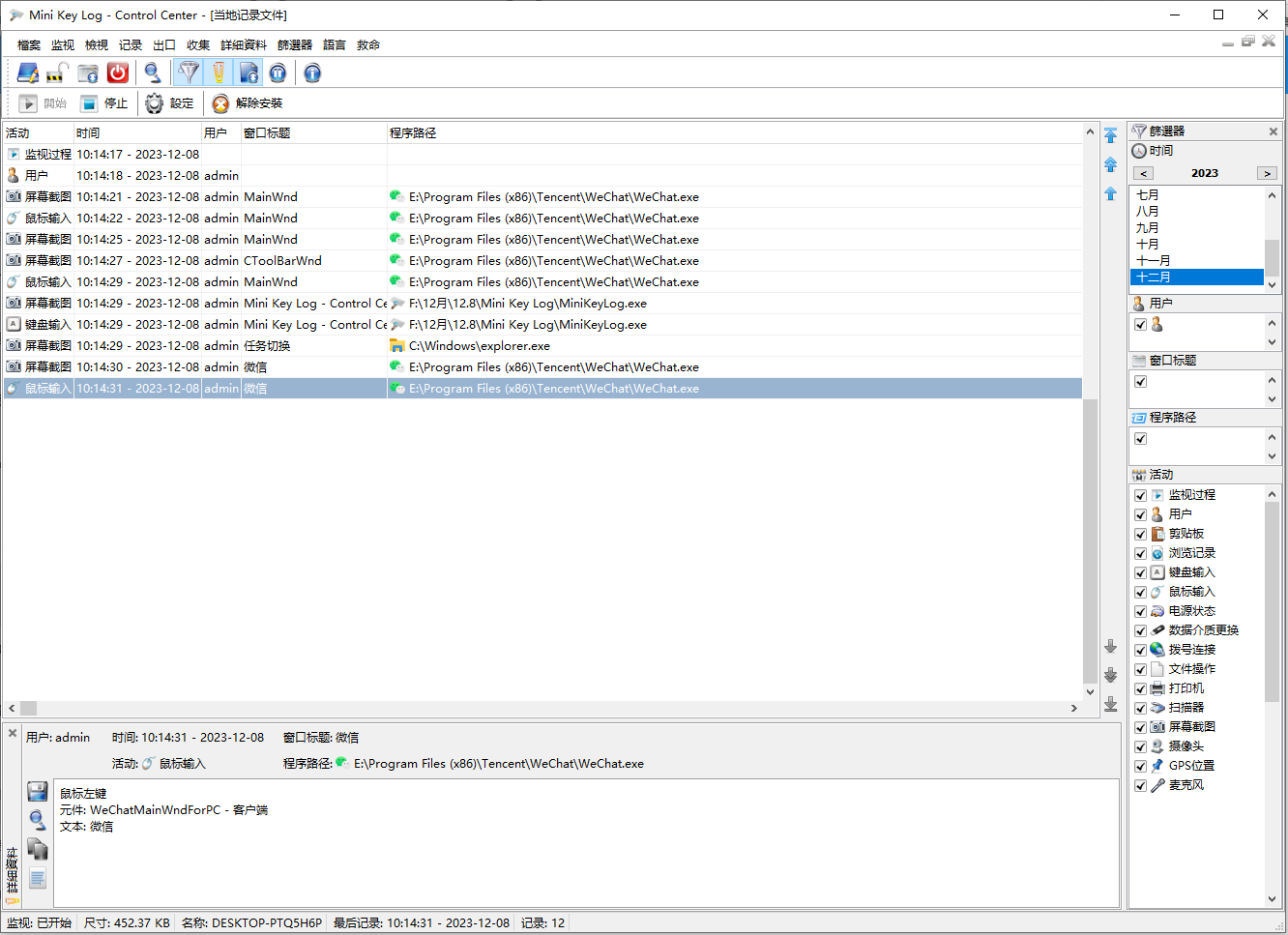
Task: Click the month list scrollbar thumb
Action: 1272,257
